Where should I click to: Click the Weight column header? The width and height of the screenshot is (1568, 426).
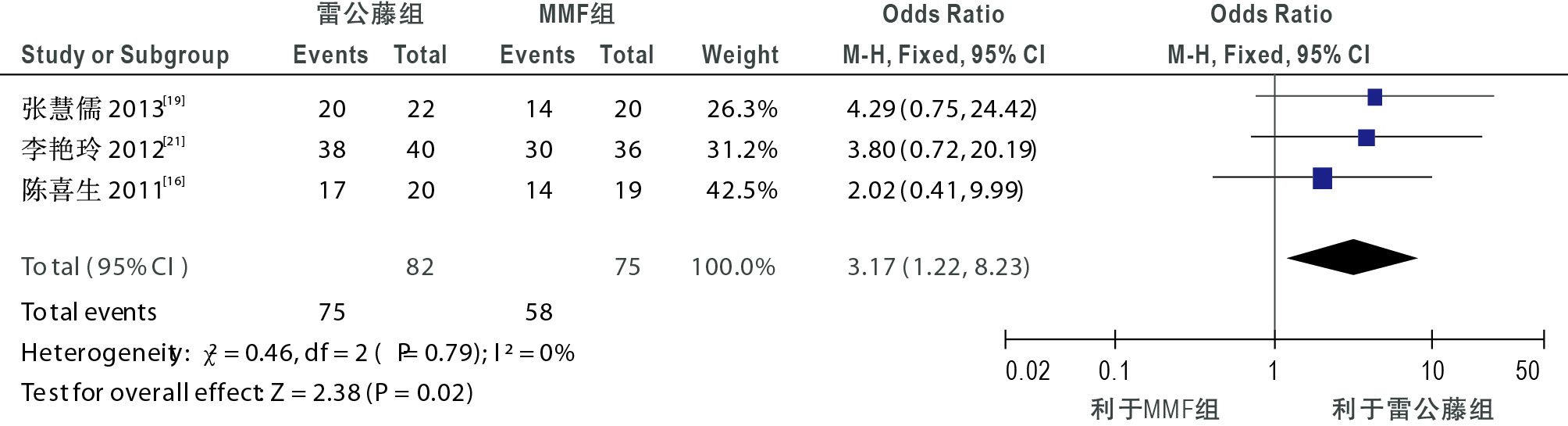tap(740, 55)
